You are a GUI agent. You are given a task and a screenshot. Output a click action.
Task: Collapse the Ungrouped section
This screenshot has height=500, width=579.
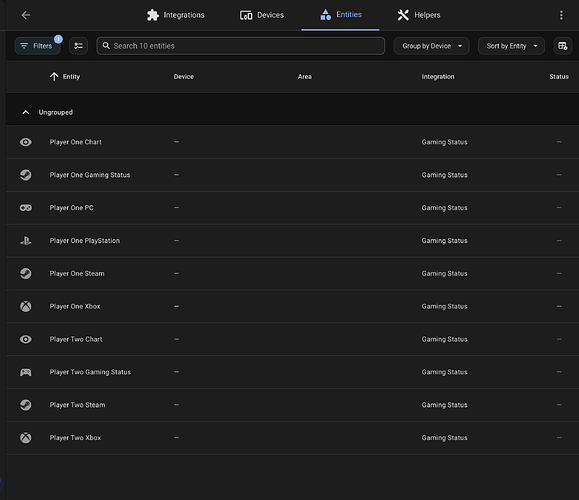point(25,112)
